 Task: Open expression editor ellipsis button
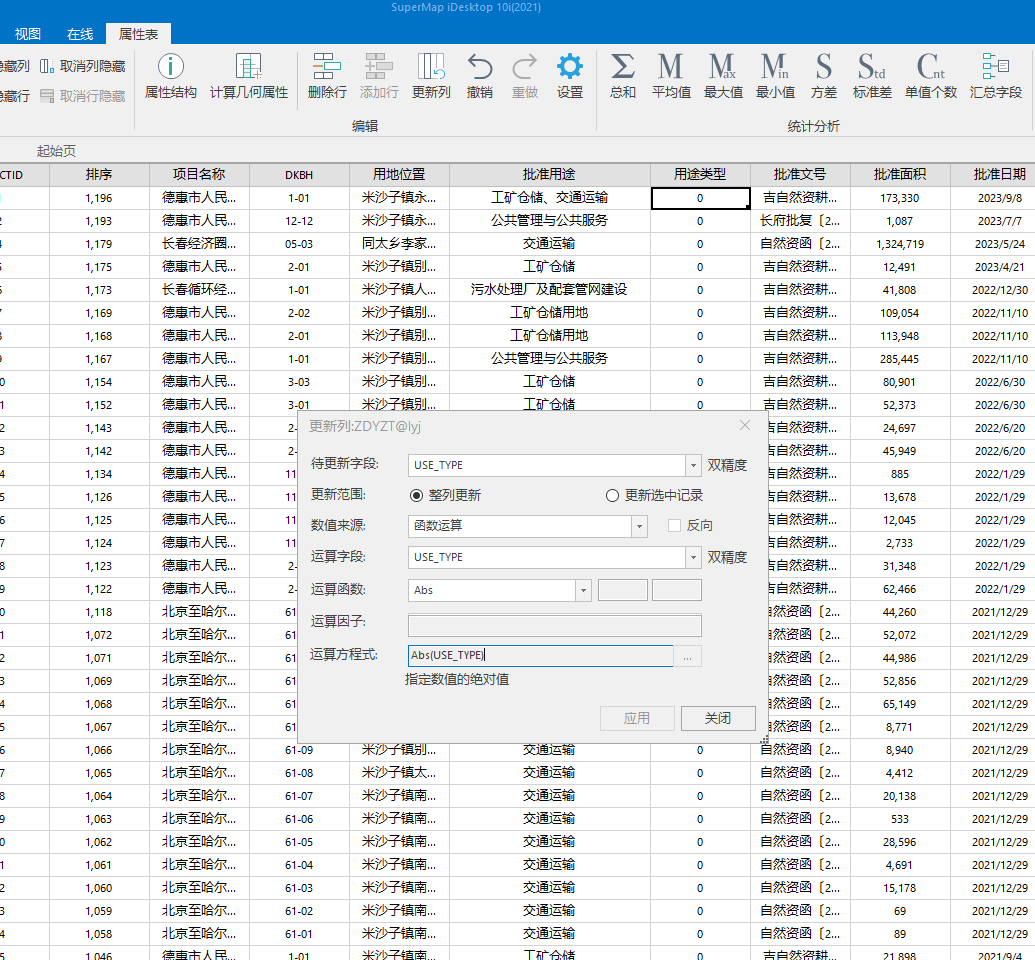pos(687,656)
